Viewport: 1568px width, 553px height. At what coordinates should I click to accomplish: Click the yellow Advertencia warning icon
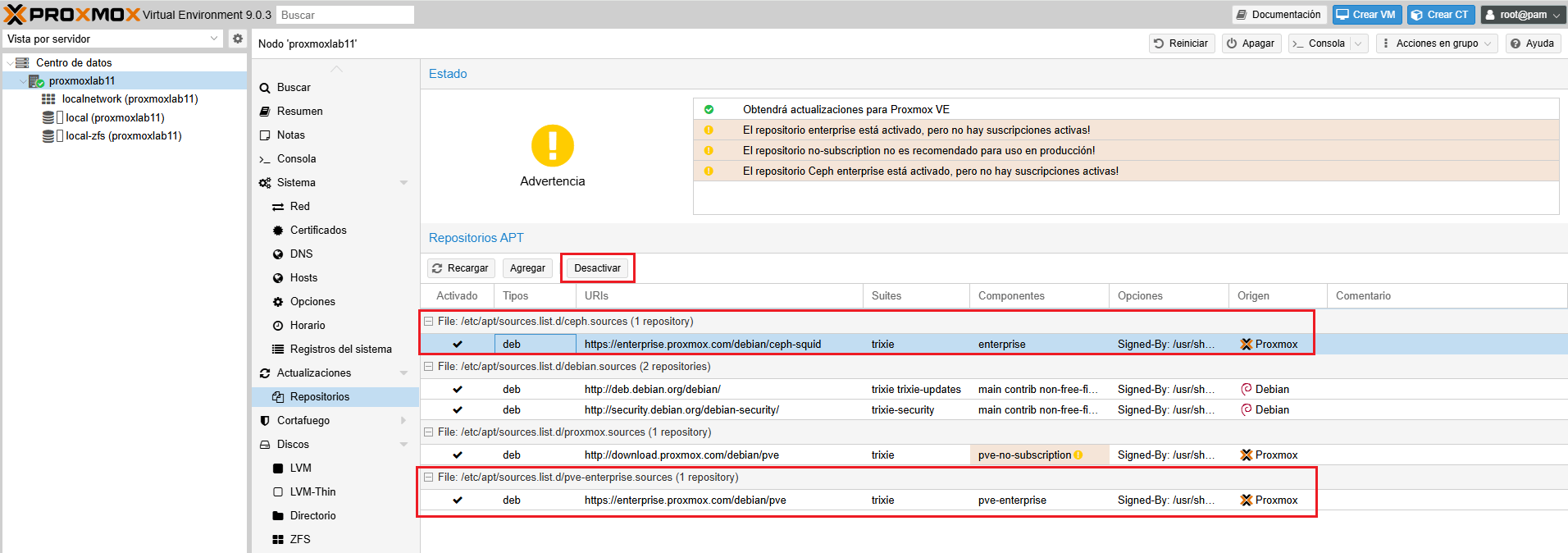[553, 146]
